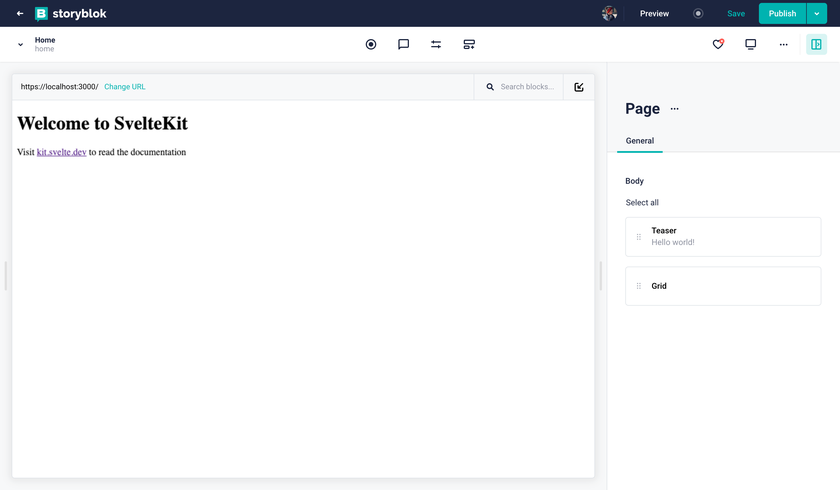Image resolution: width=840 pixels, height=490 pixels.
Task: Switch device preview with monitor icon
Action: [x=751, y=44]
